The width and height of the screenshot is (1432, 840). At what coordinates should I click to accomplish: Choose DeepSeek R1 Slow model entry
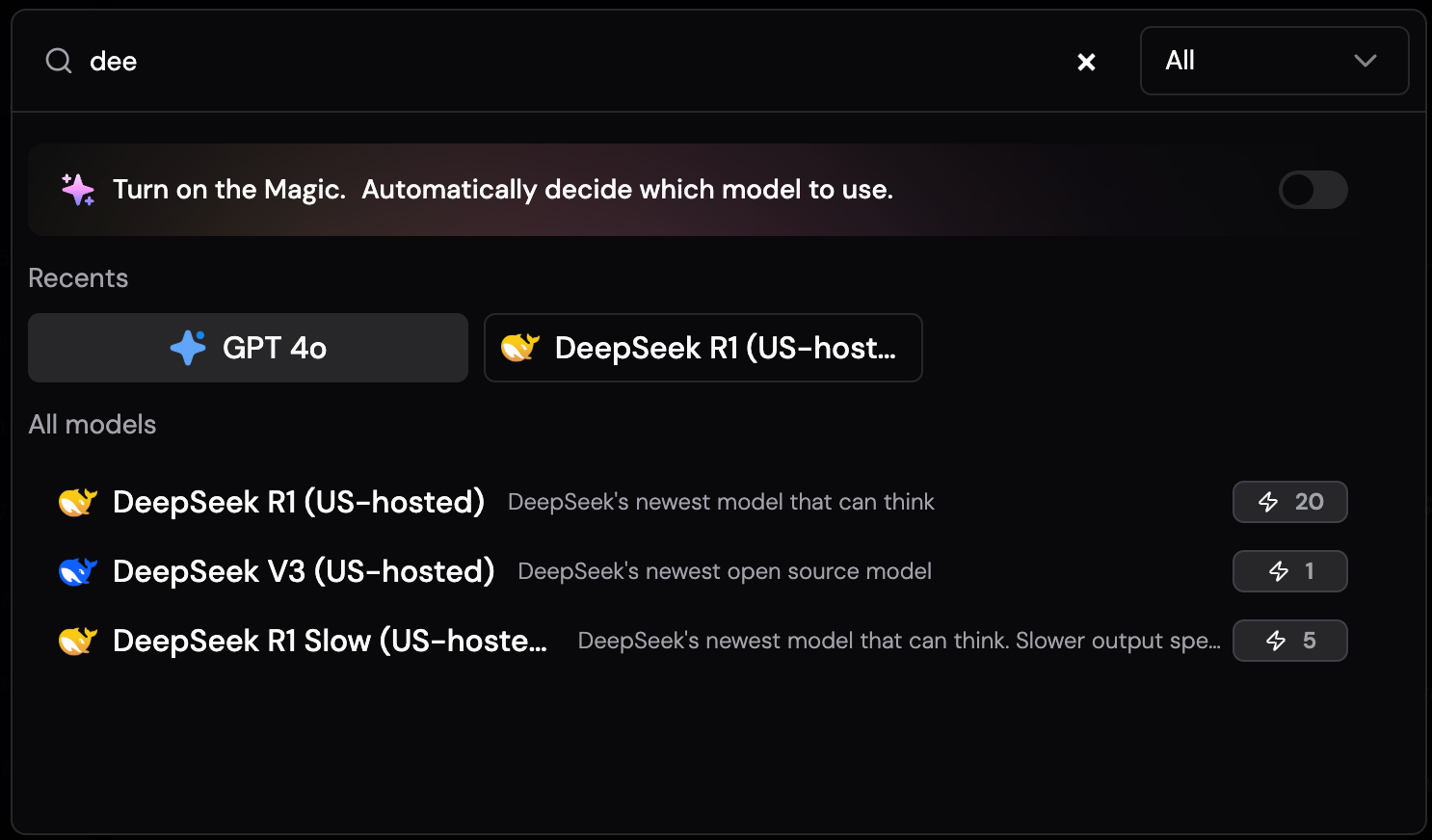[702, 641]
